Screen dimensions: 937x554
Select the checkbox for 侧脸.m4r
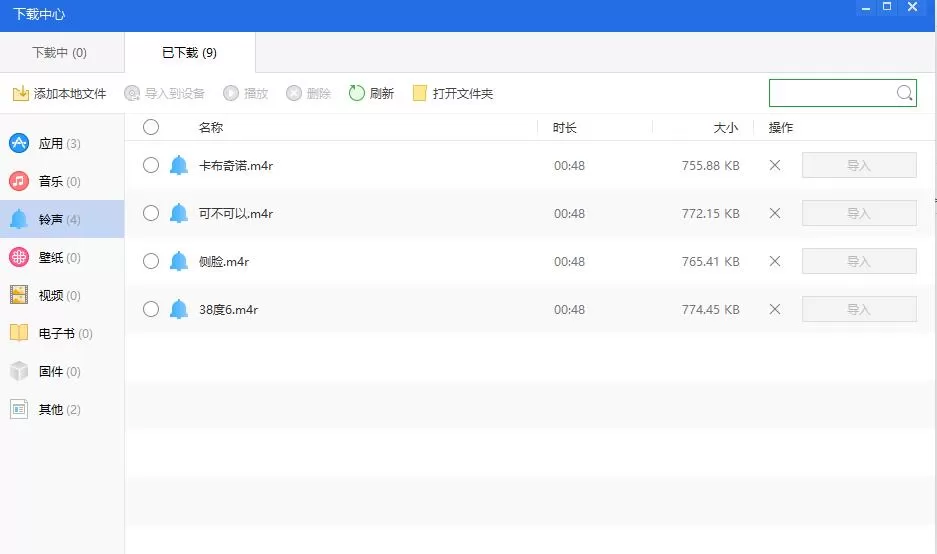(x=151, y=261)
